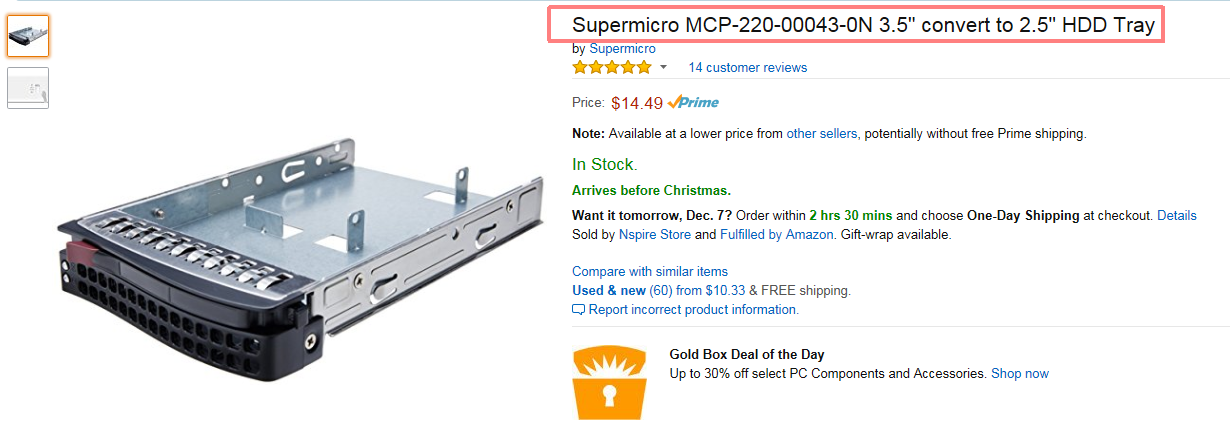Open the 14 customer reviews link

[747, 68]
